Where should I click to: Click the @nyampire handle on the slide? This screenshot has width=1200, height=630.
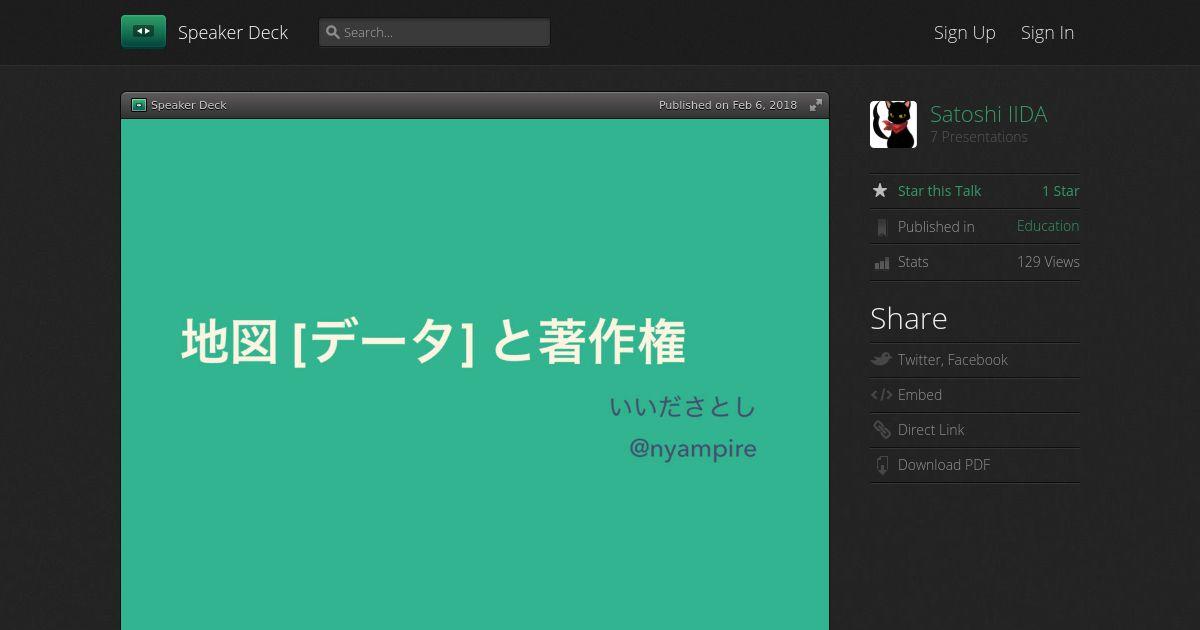coord(692,449)
